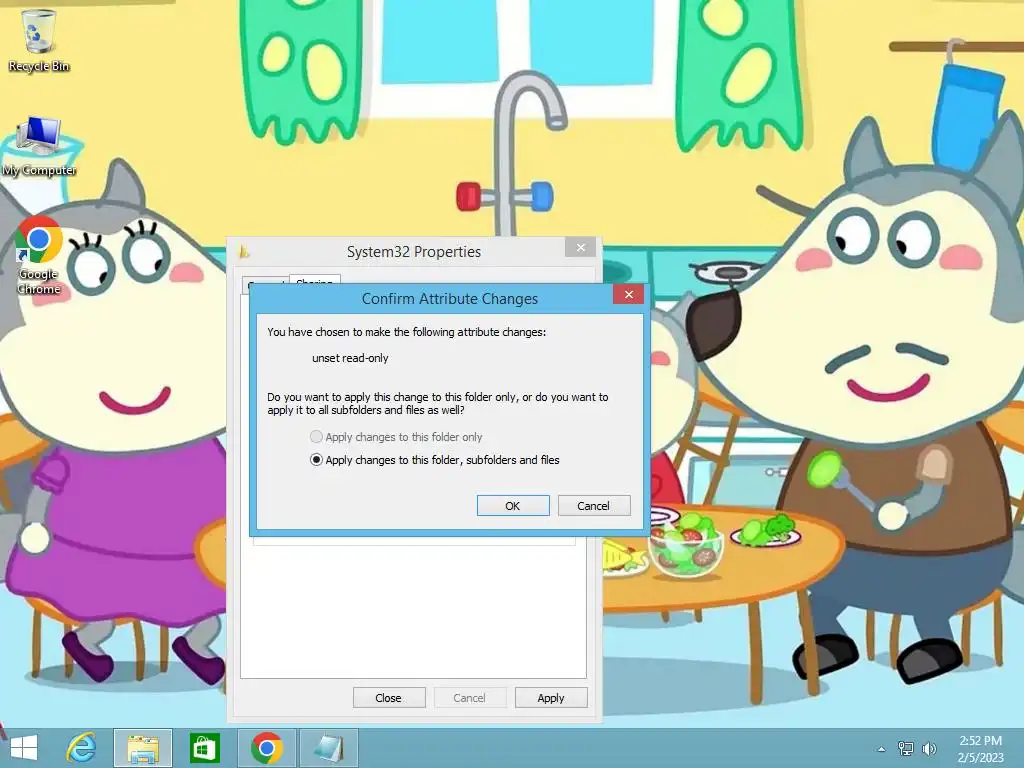This screenshot has width=1024, height=768.
Task: Open the network status tray icon
Action: click(x=906, y=748)
